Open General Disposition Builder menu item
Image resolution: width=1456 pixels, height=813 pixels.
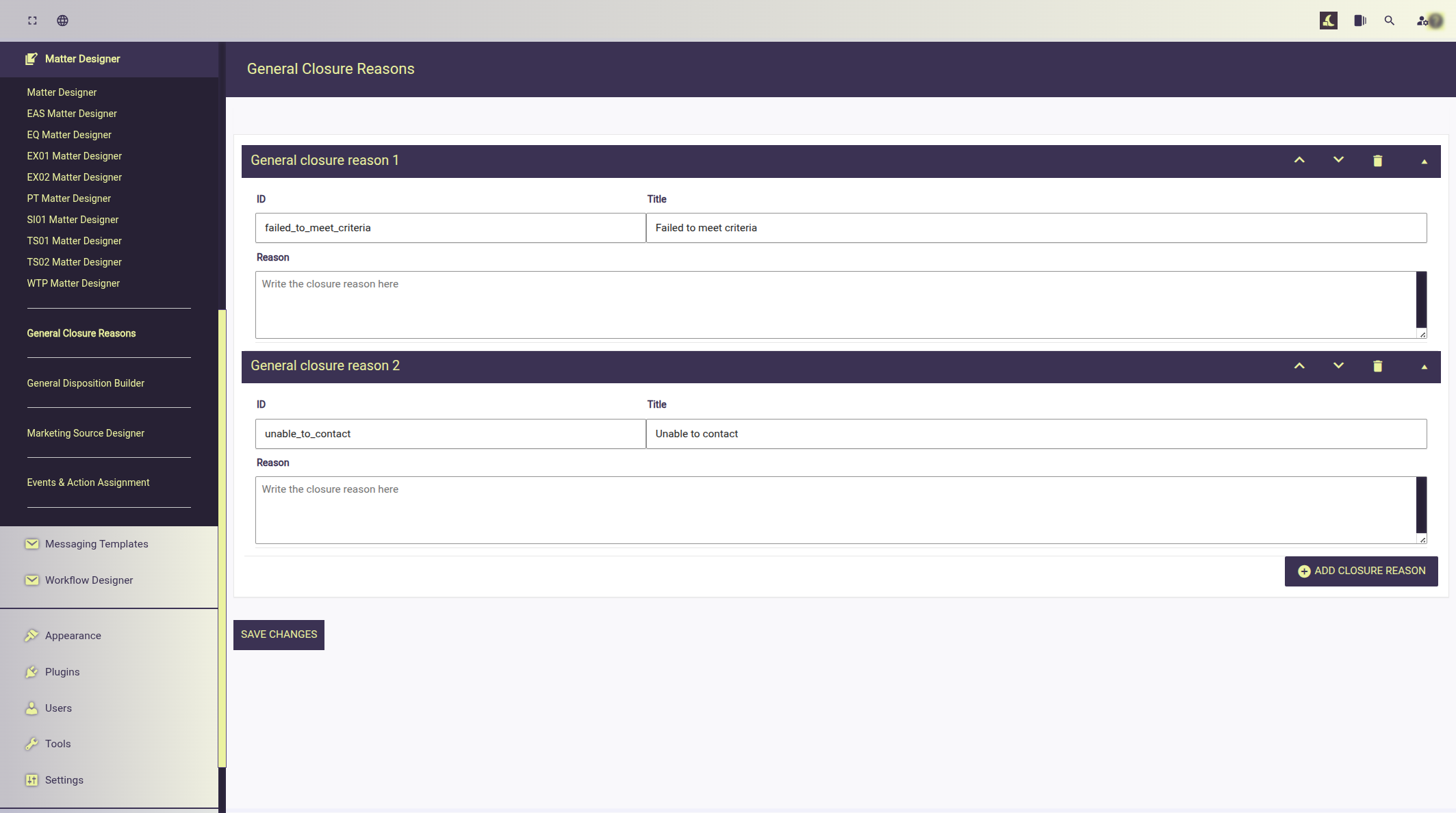(x=86, y=383)
